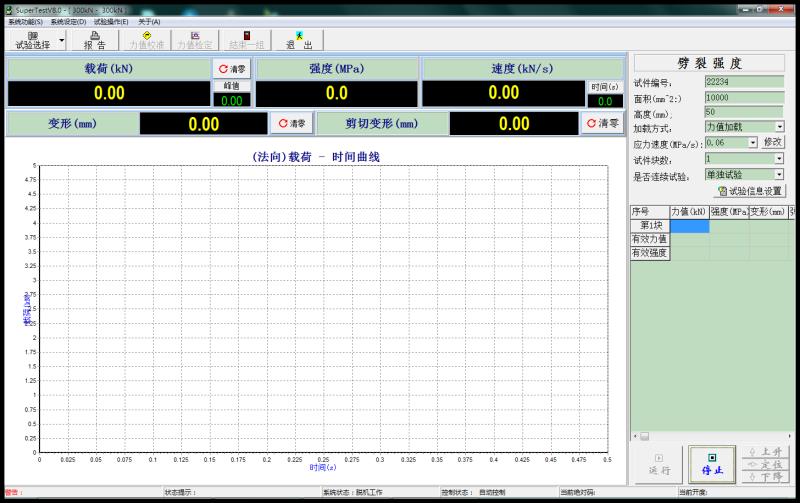Click the results table scroll-right arrow
The image size is (800, 503).
click(790, 436)
